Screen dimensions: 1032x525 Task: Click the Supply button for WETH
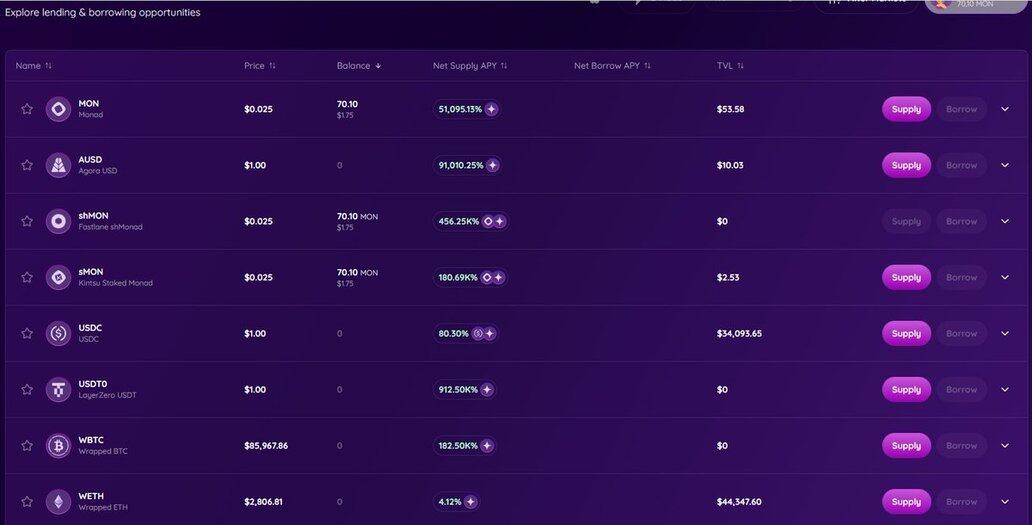[x=906, y=501]
